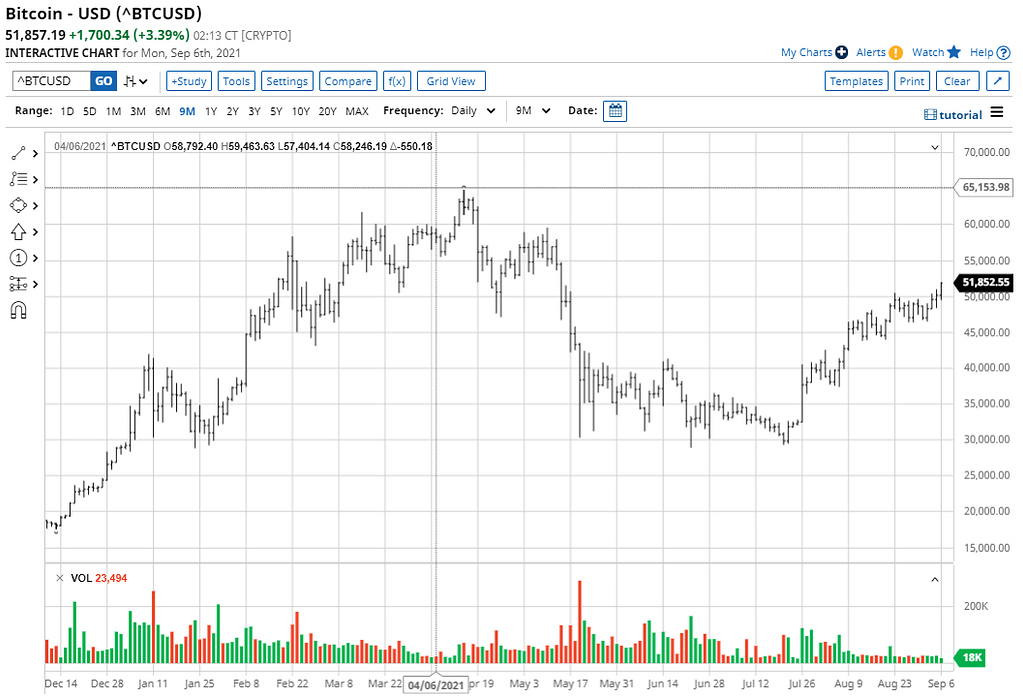Open the Help link
The width and height of the screenshot is (1023, 698).
(x=981, y=52)
